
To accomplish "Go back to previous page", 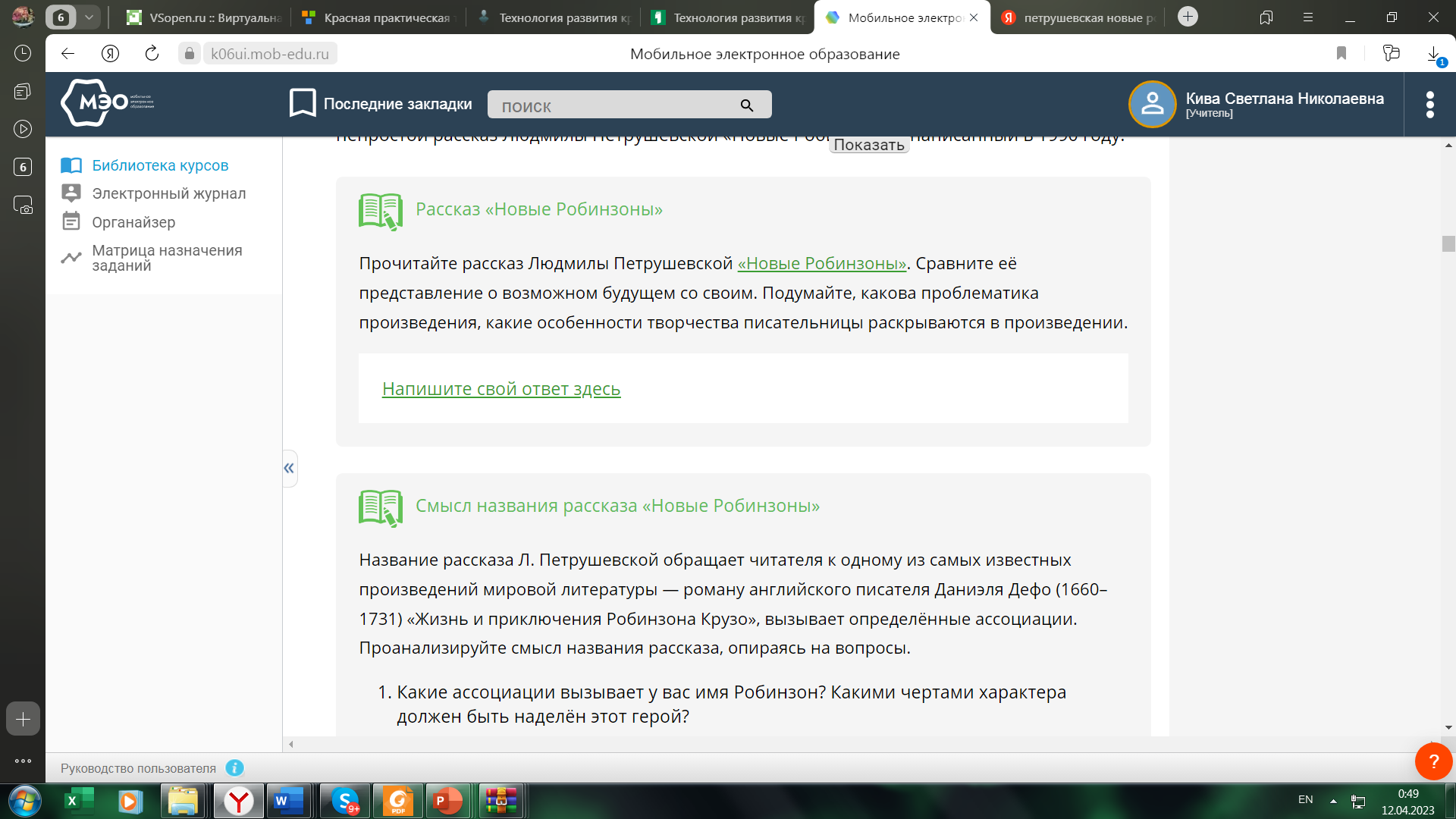I will coord(67,53).
